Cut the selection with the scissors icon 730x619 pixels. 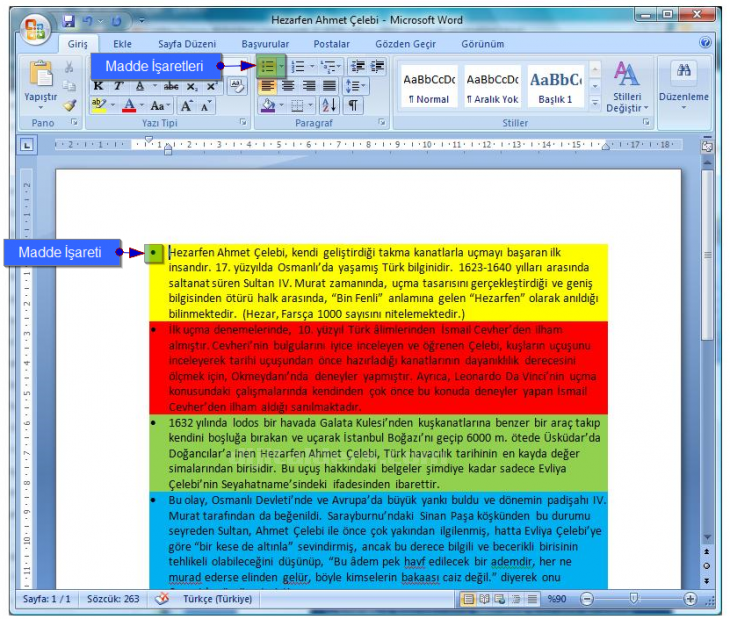pos(69,67)
